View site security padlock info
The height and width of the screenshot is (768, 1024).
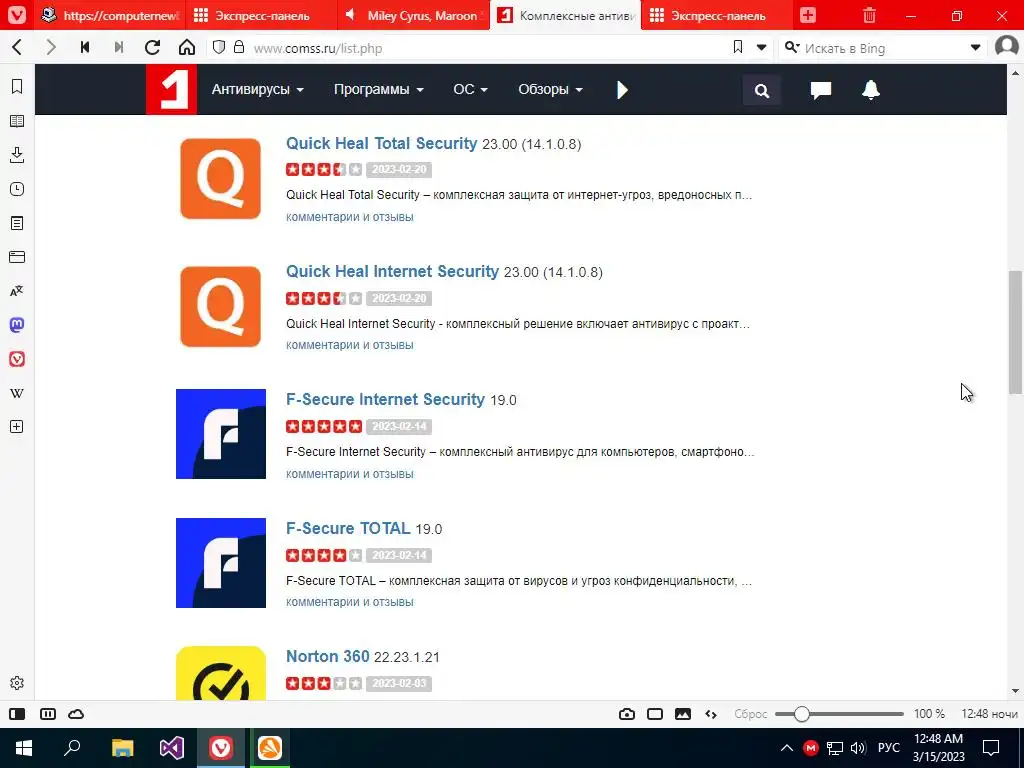coord(239,47)
